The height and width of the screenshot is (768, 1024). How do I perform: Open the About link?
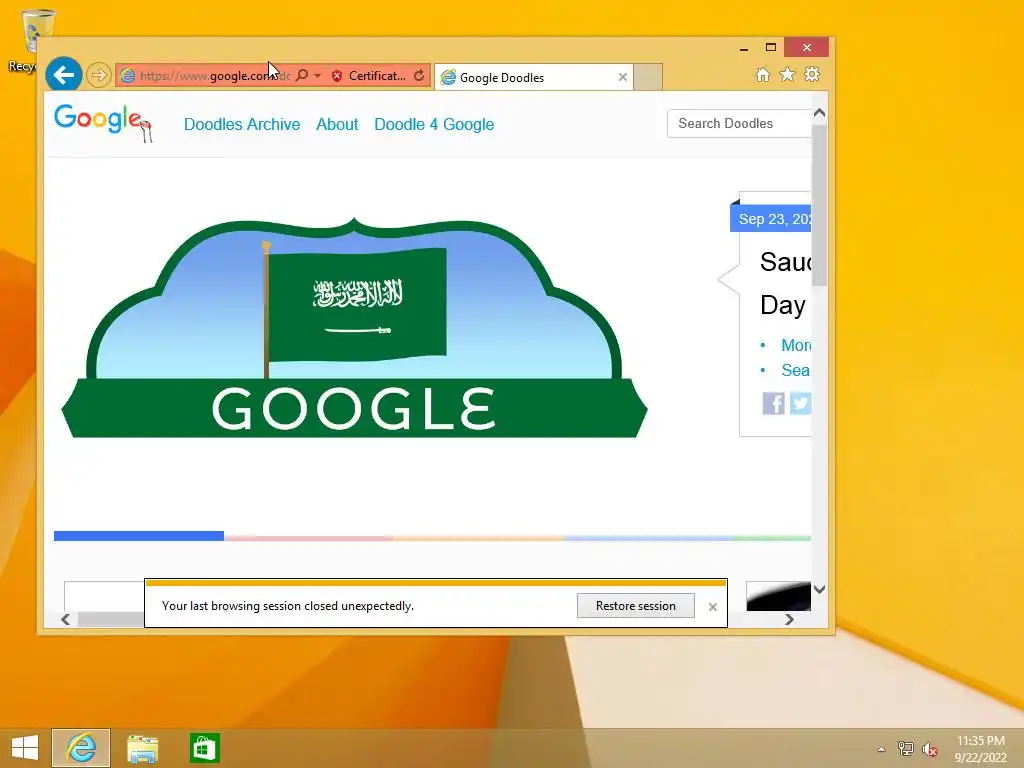coord(337,124)
